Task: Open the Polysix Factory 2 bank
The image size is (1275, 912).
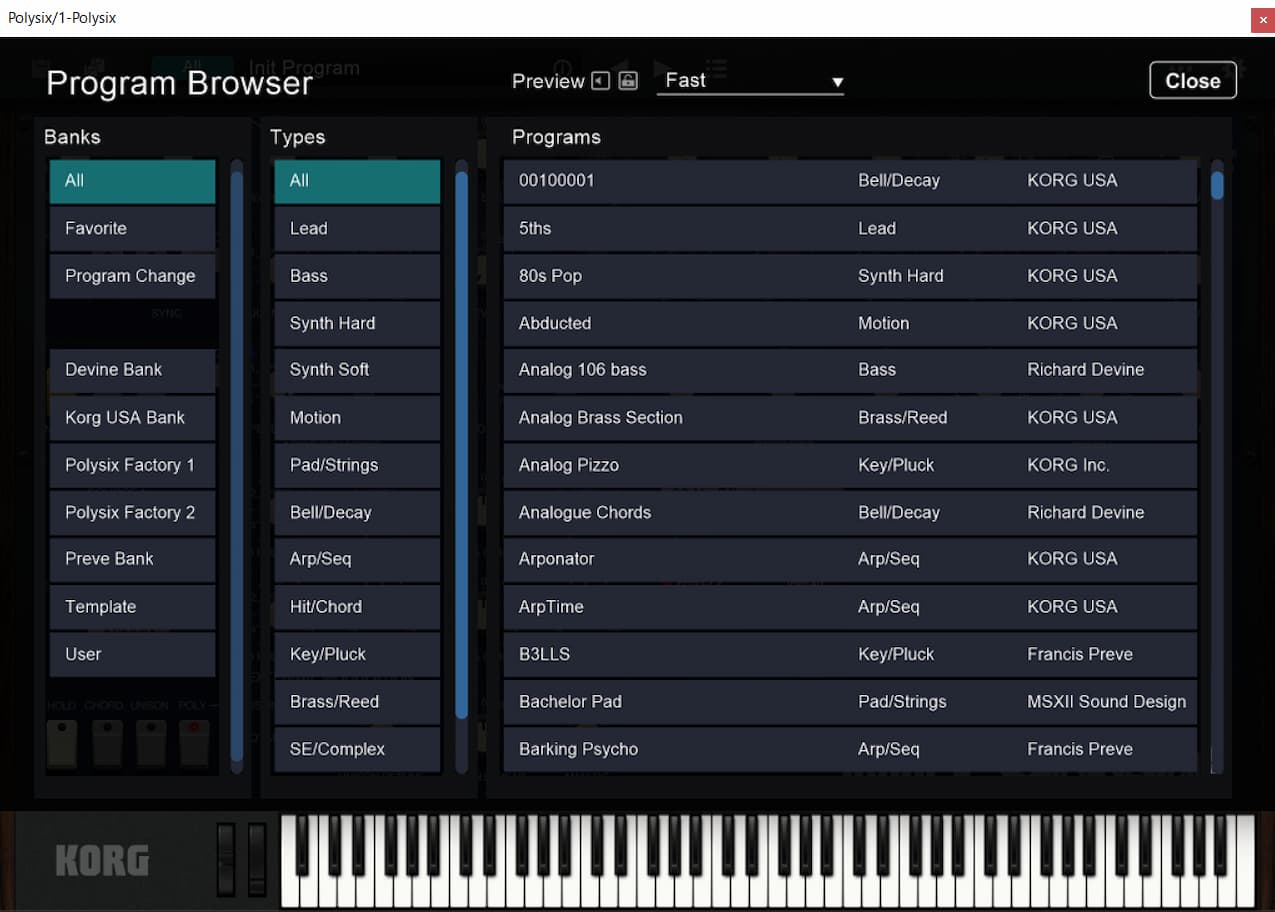Action: pyautogui.click(x=133, y=512)
